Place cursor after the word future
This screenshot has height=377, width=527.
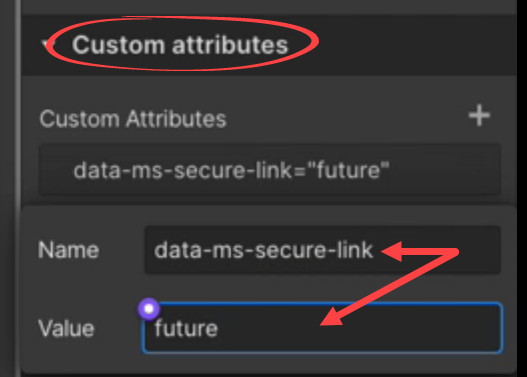point(219,328)
